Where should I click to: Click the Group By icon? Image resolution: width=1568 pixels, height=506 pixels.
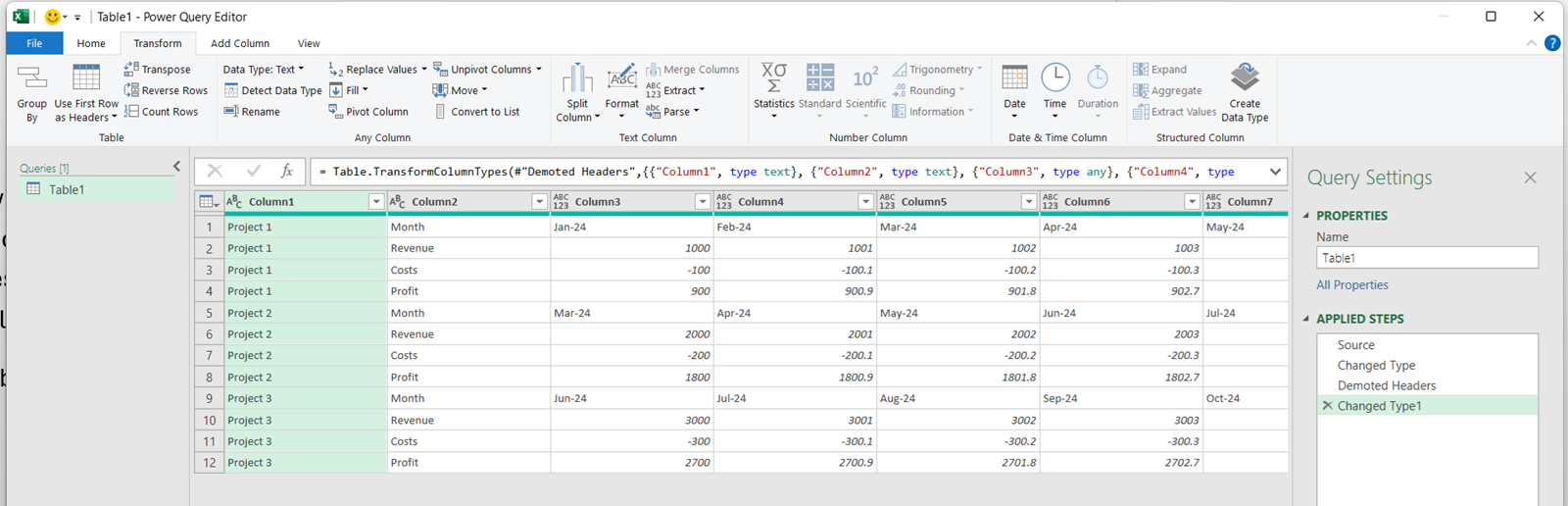31,78
